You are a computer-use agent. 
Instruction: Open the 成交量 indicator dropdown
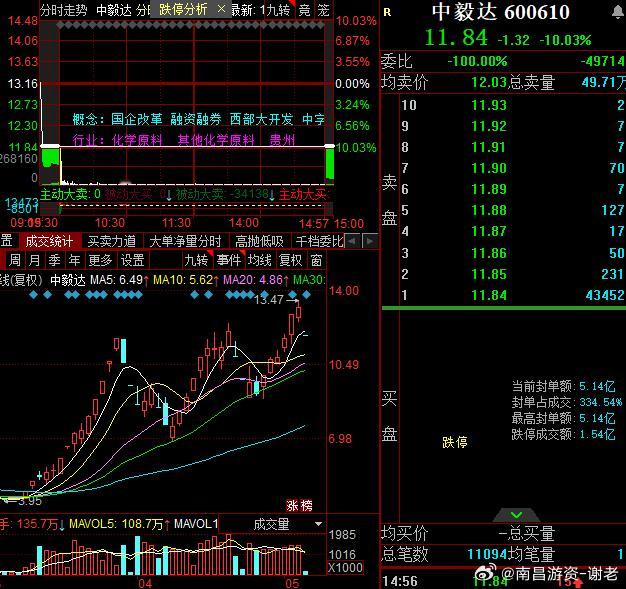[x=271, y=524]
